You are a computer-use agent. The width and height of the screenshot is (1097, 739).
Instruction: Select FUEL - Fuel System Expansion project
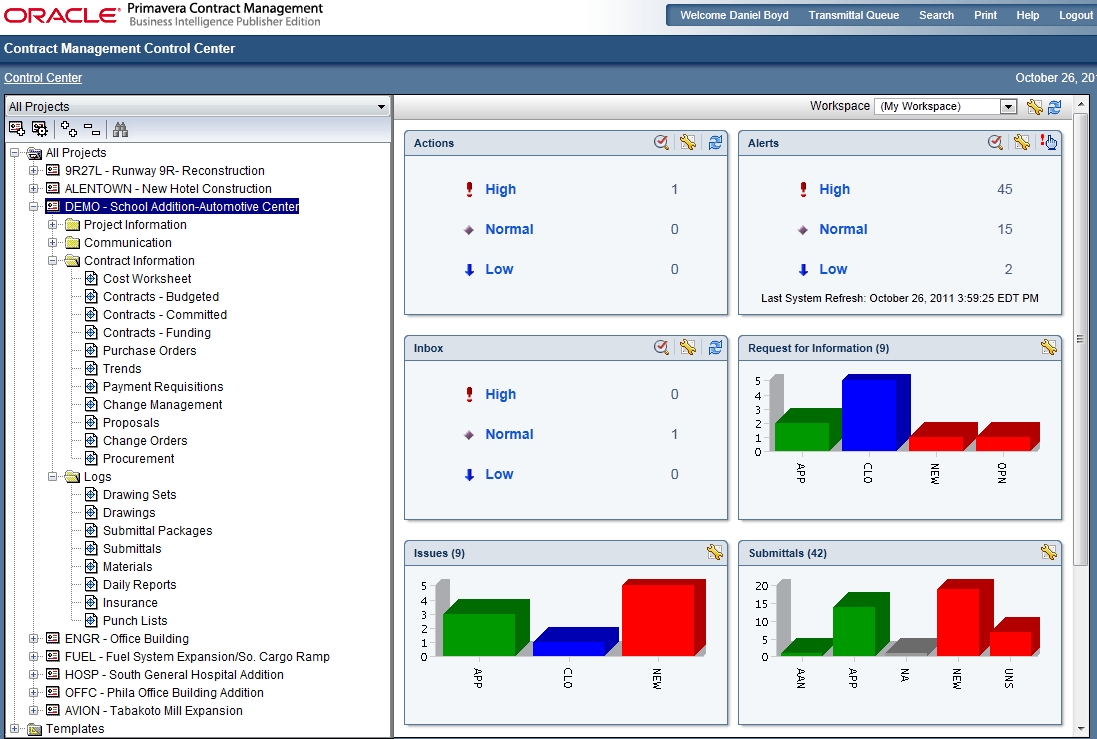(197, 656)
